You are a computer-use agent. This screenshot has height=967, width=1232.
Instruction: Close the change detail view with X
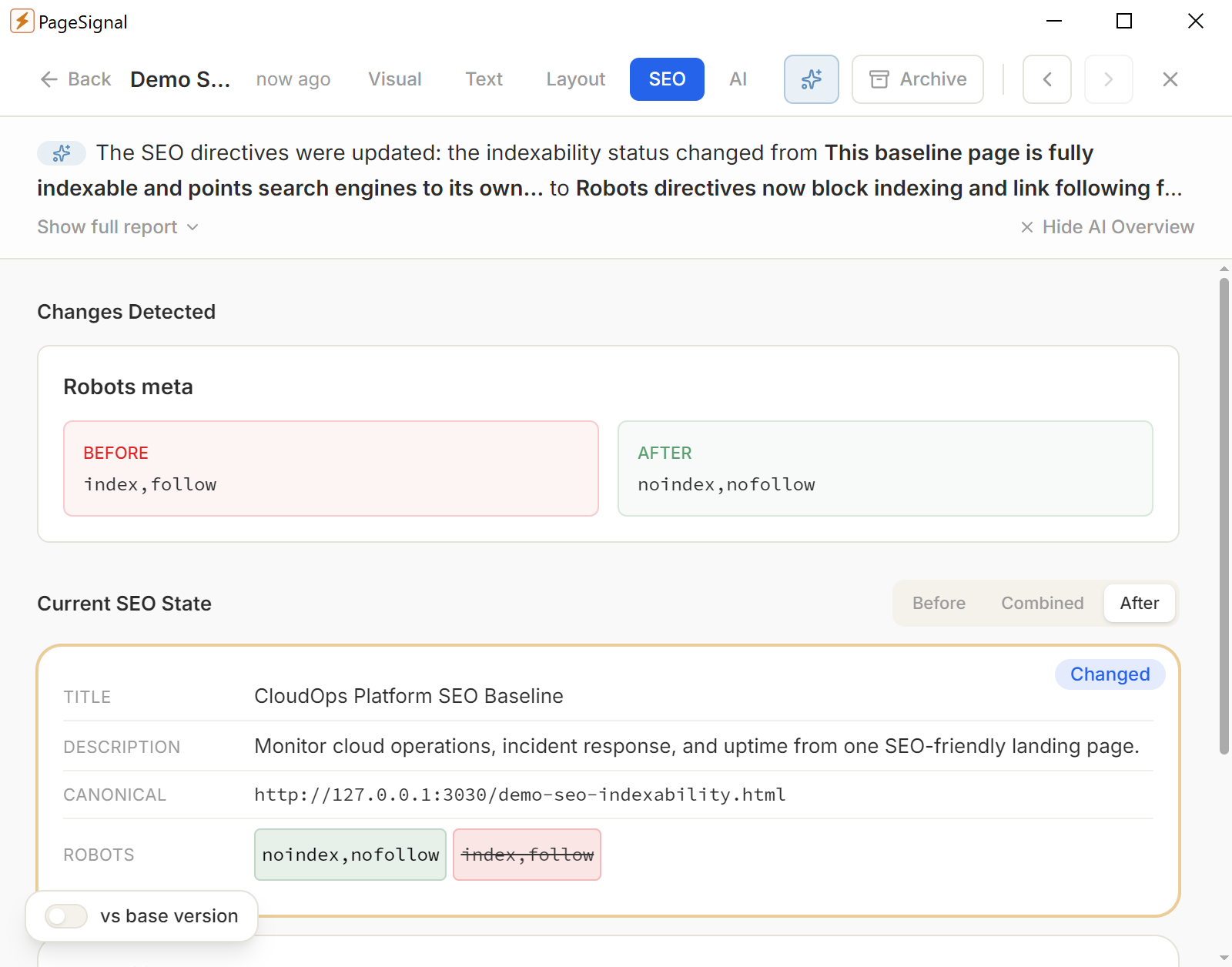pos(1170,79)
